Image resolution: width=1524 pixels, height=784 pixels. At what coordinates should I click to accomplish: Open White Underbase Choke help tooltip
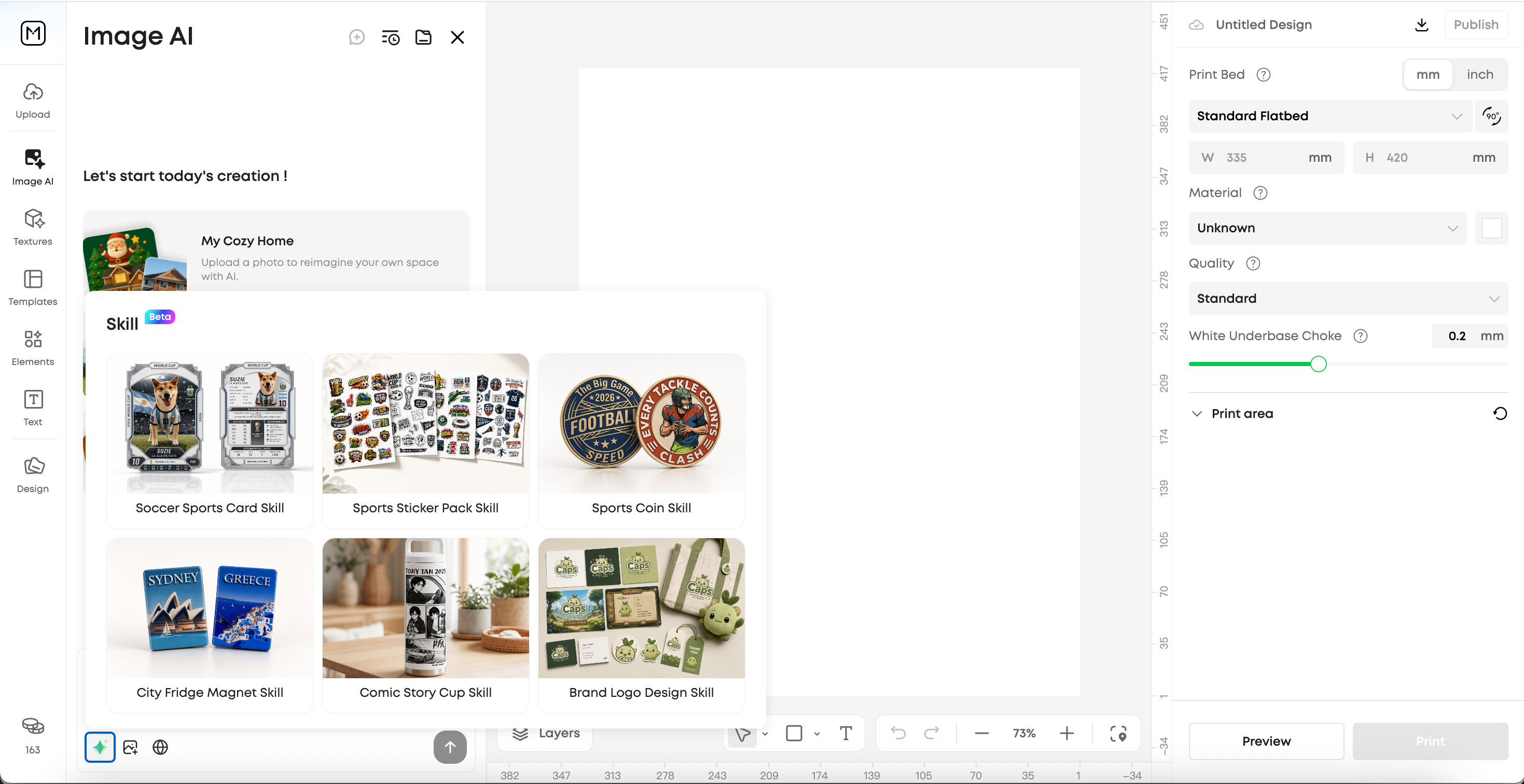pos(1360,336)
